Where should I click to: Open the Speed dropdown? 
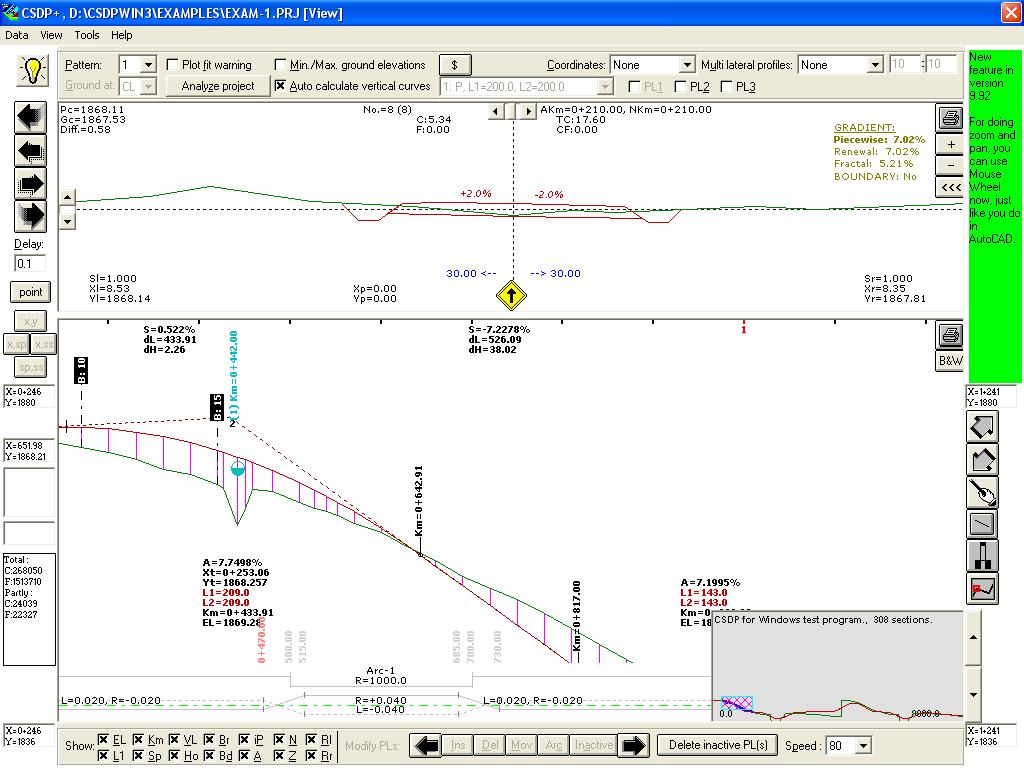coord(863,746)
